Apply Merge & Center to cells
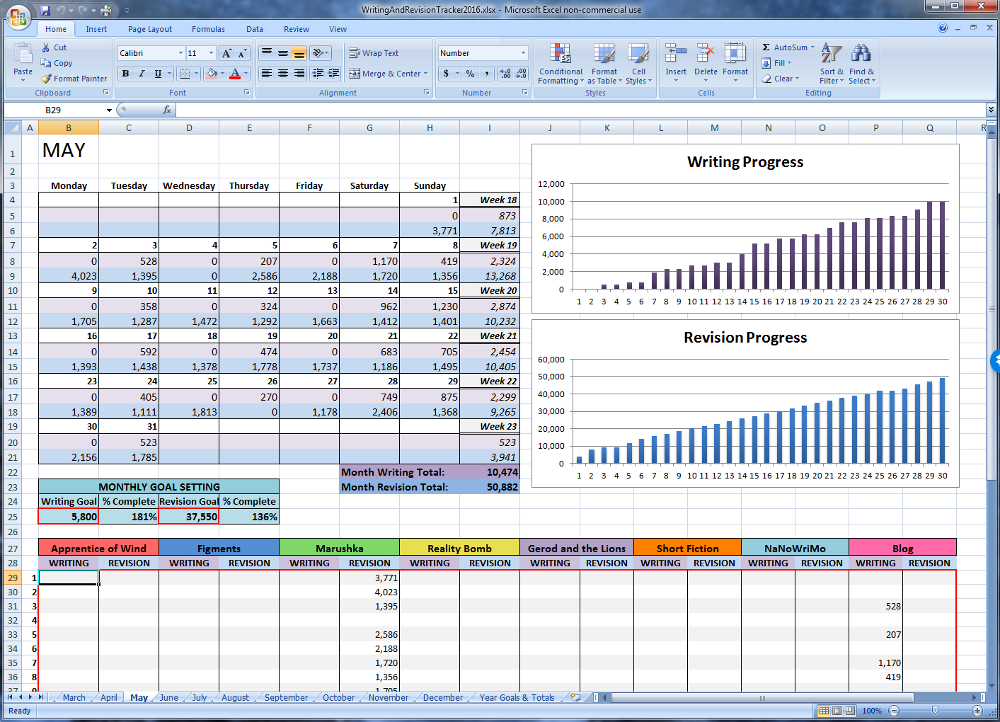 (x=385, y=73)
